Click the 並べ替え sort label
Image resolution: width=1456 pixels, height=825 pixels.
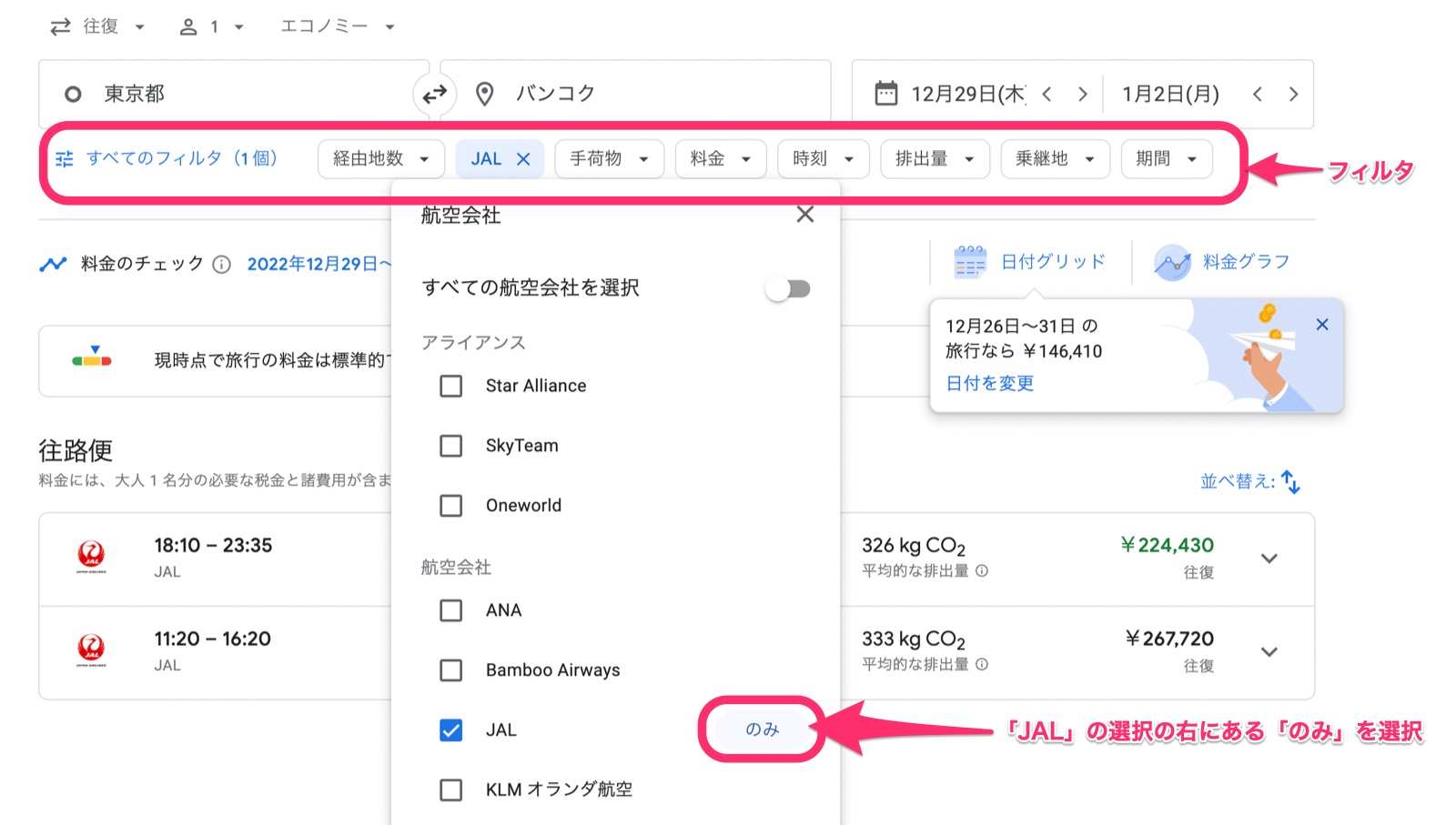[1238, 481]
